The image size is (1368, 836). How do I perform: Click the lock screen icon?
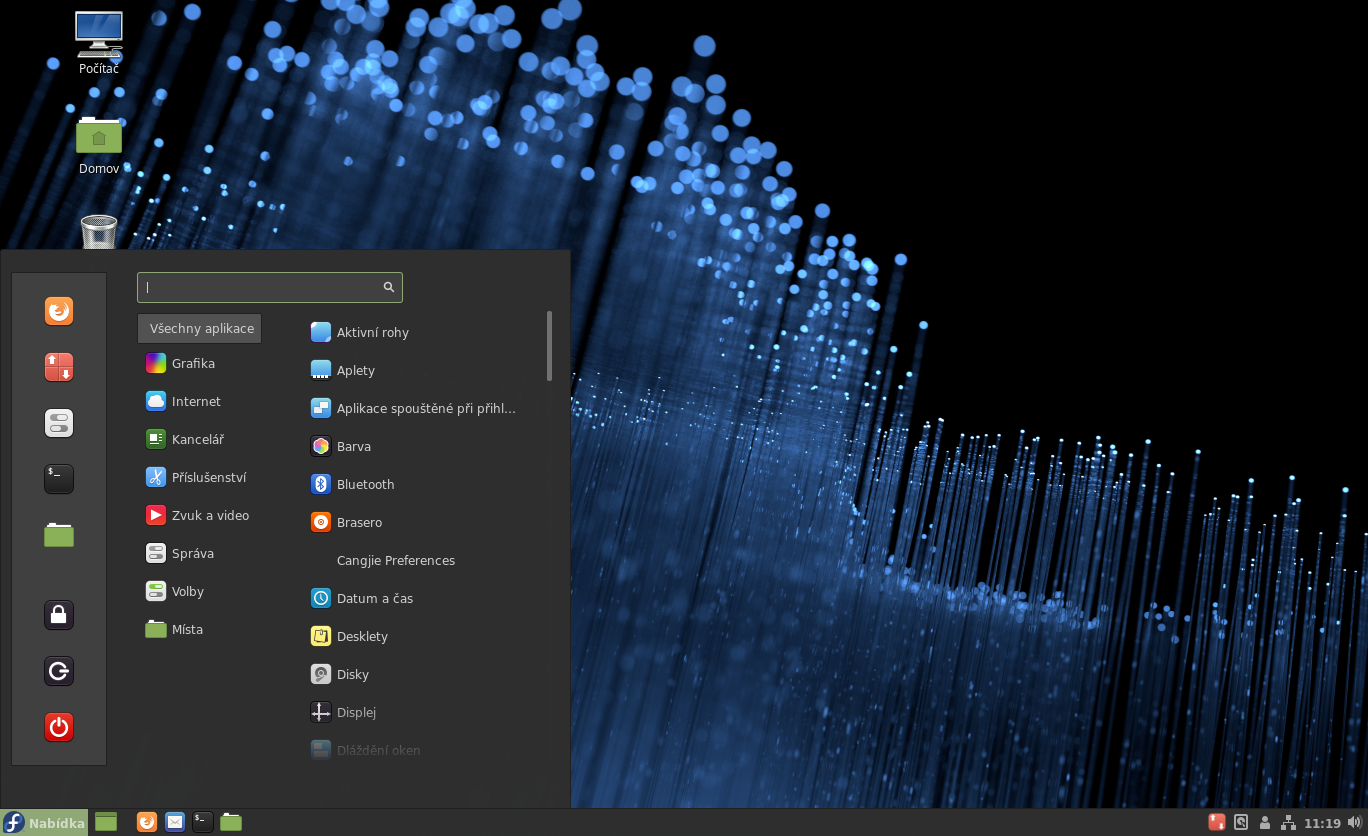click(x=59, y=615)
